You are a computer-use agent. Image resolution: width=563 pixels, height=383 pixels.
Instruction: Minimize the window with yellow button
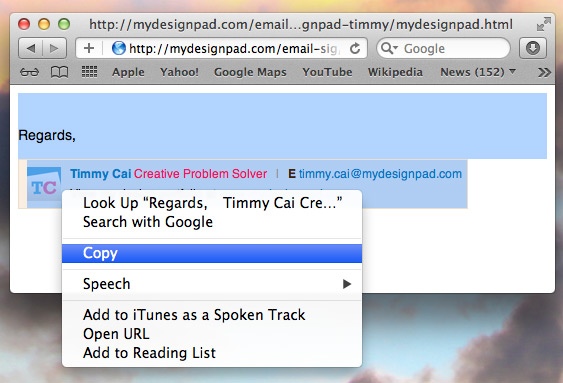tap(44, 24)
